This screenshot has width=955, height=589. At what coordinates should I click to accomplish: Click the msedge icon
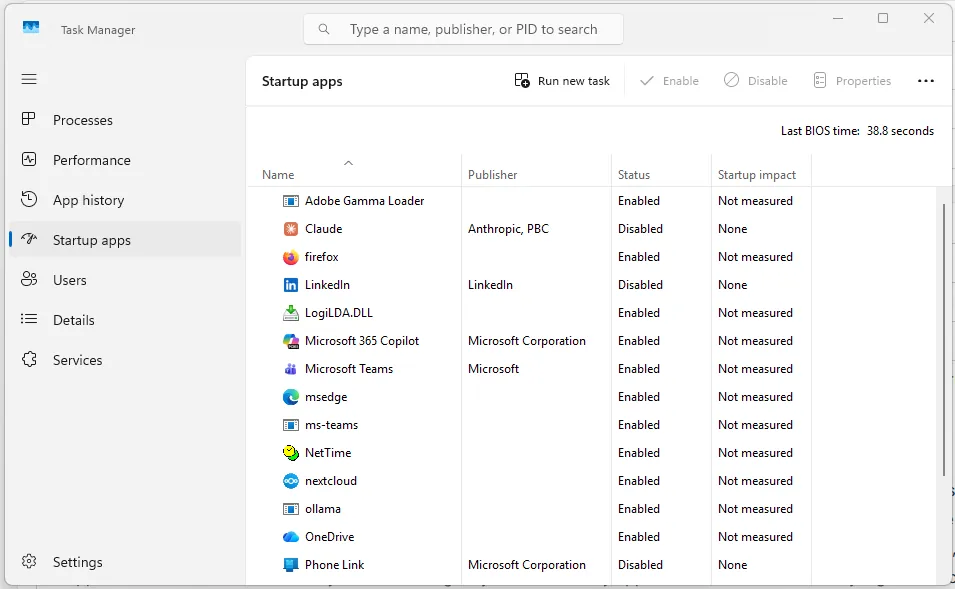[291, 397]
